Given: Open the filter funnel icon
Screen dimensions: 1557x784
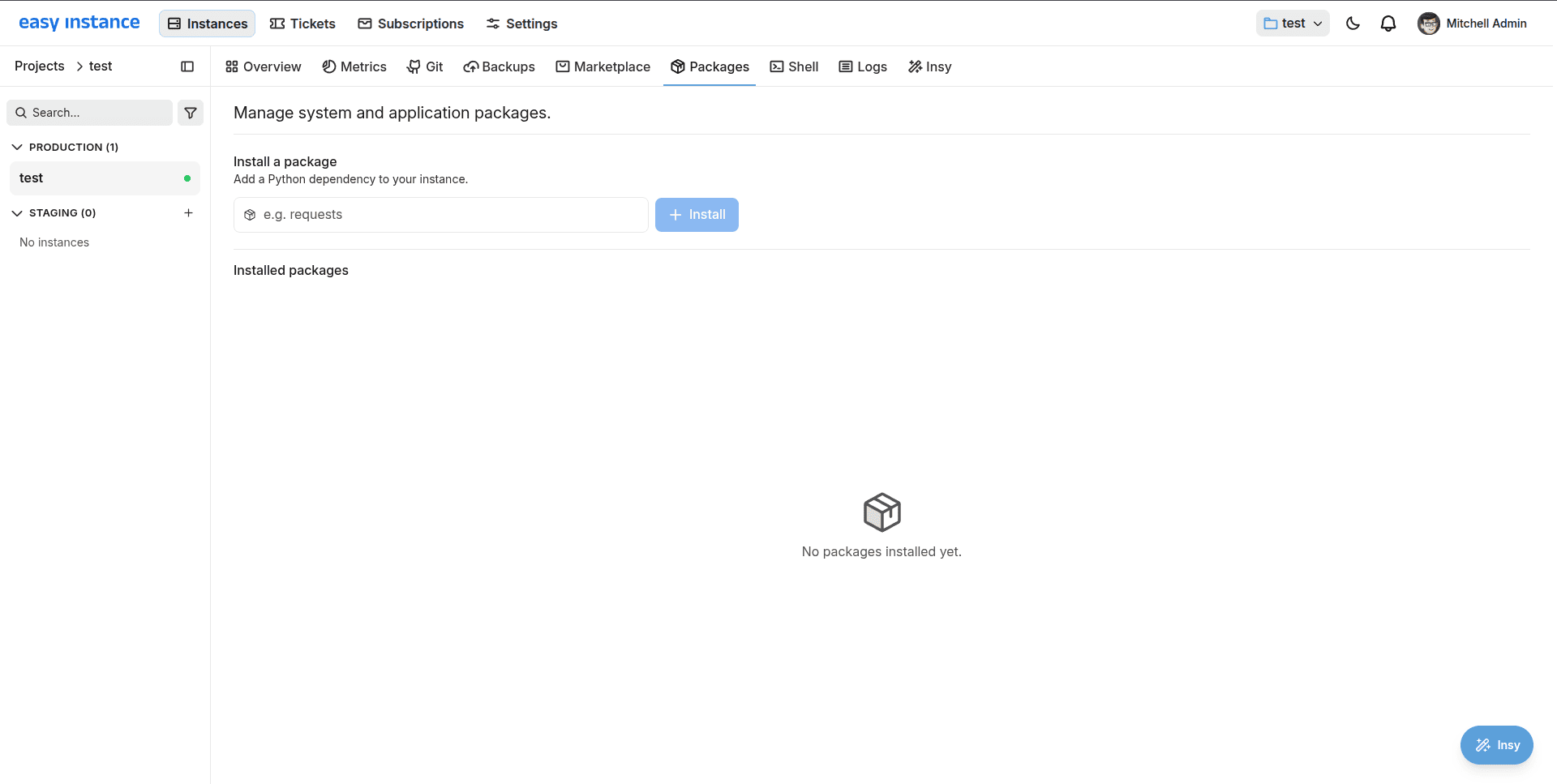Looking at the screenshot, I should click(191, 113).
